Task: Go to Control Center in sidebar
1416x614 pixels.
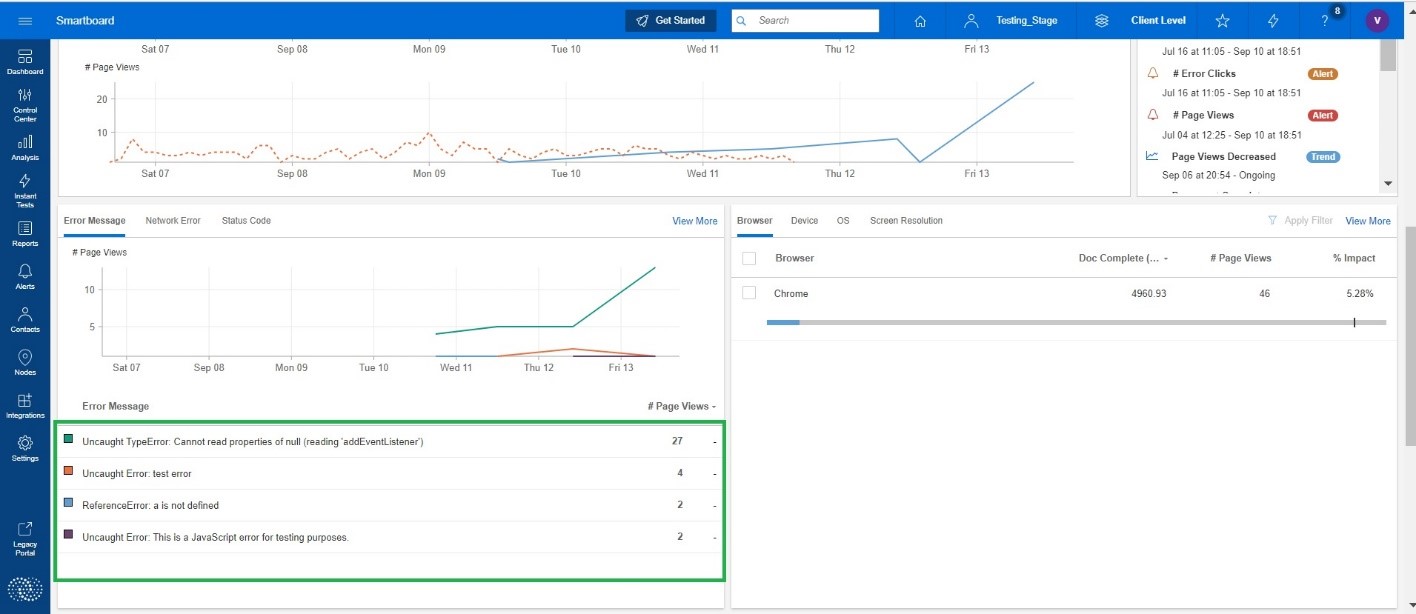Action: coord(25,105)
